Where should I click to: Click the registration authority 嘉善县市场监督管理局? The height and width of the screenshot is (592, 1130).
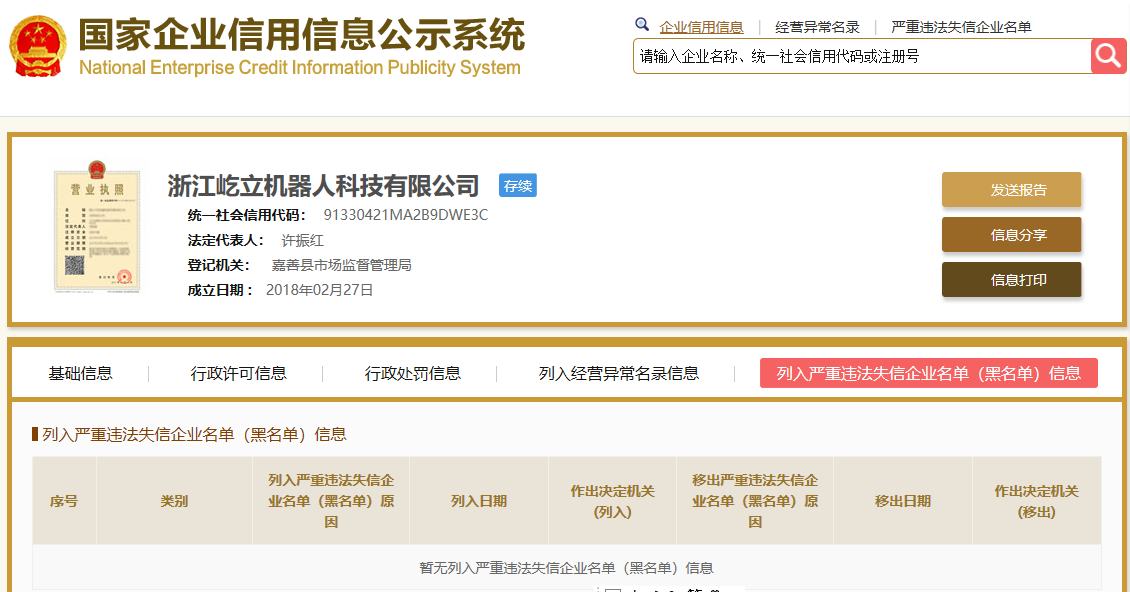(342, 265)
